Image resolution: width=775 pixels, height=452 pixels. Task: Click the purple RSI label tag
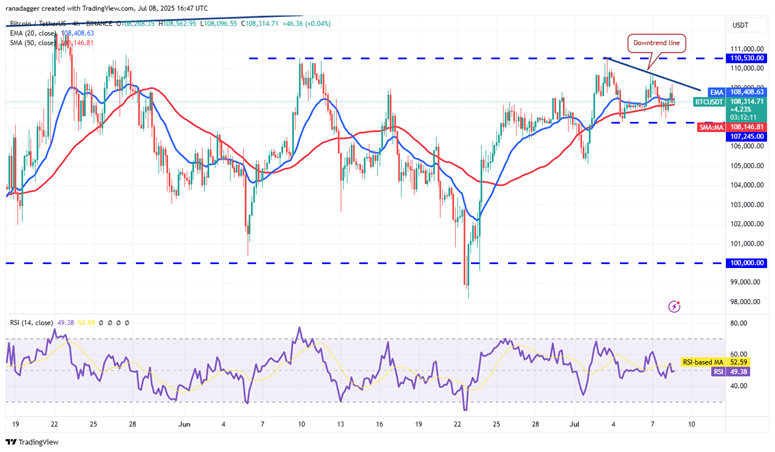(714, 371)
